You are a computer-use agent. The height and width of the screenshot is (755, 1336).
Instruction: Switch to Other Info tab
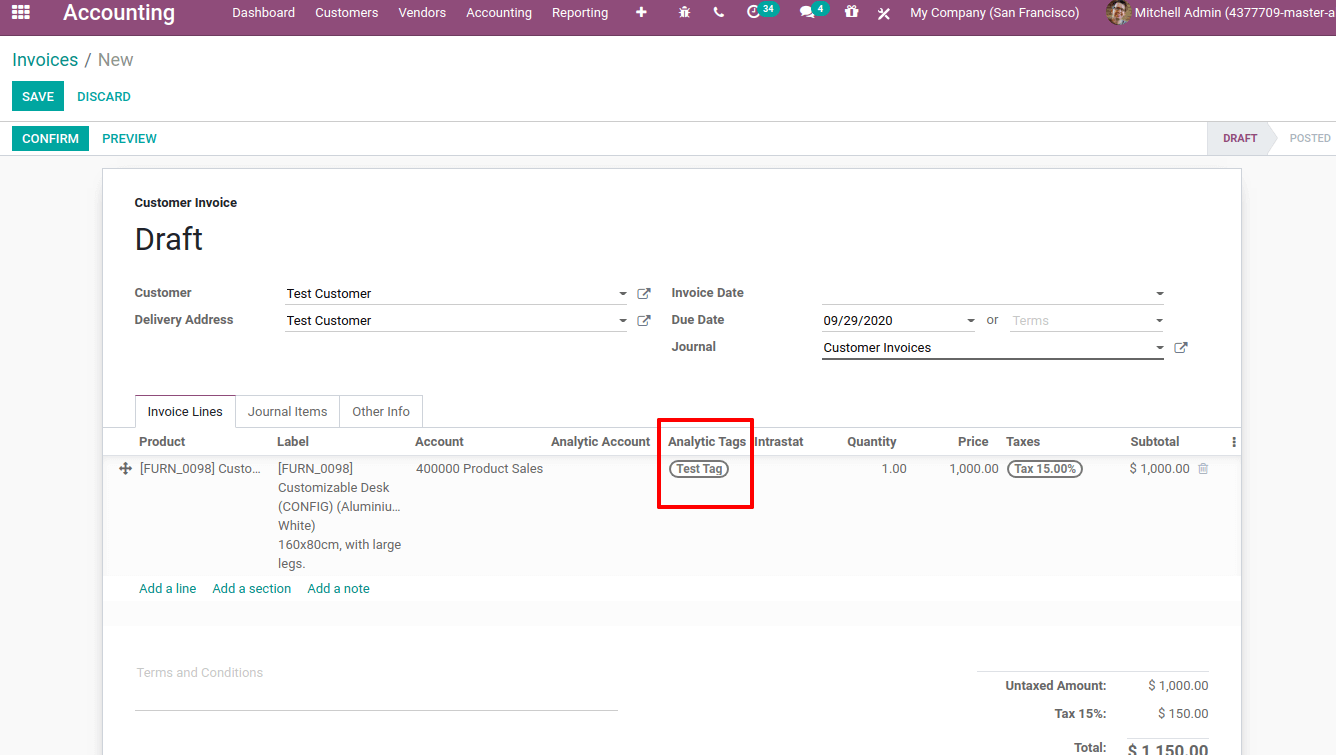pyautogui.click(x=381, y=412)
